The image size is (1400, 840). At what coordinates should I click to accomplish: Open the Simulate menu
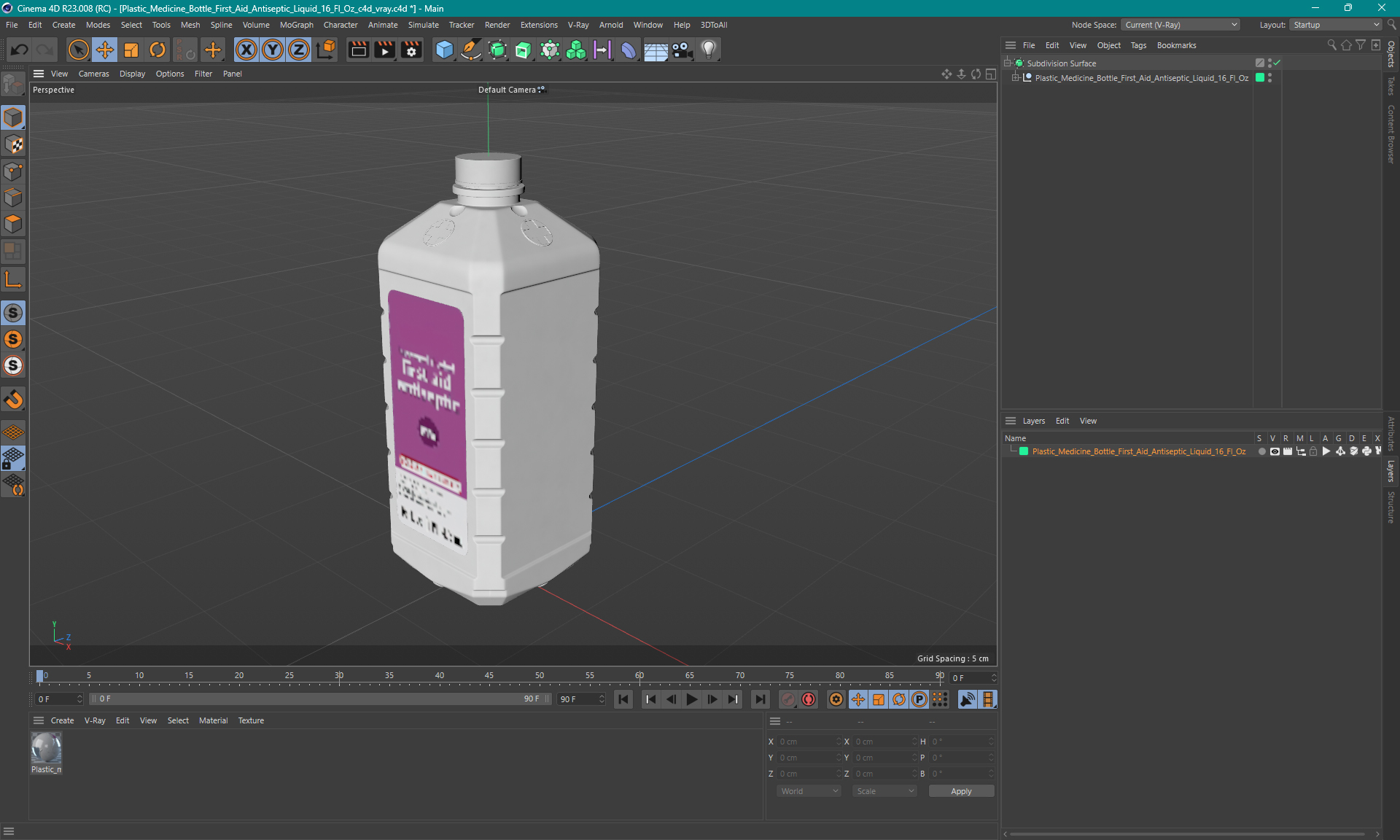pyautogui.click(x=423, y=25)
